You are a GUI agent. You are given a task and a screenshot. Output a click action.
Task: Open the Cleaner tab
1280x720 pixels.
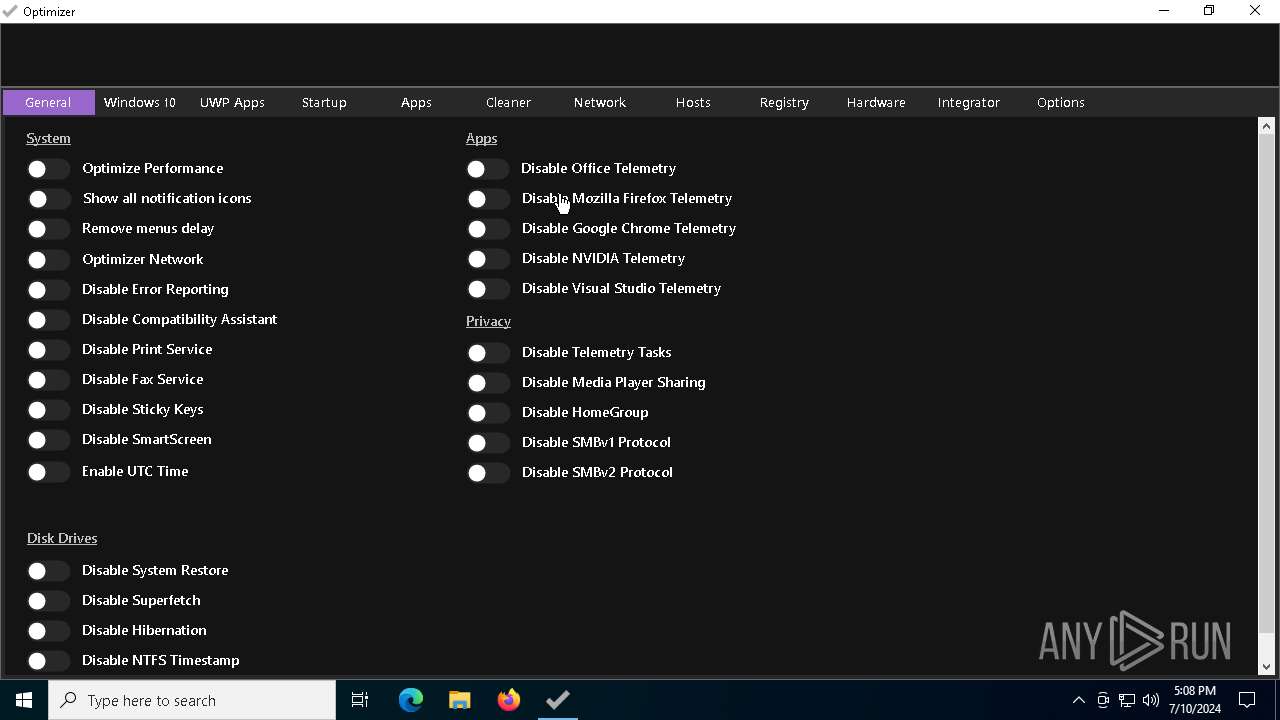point(508,102)
